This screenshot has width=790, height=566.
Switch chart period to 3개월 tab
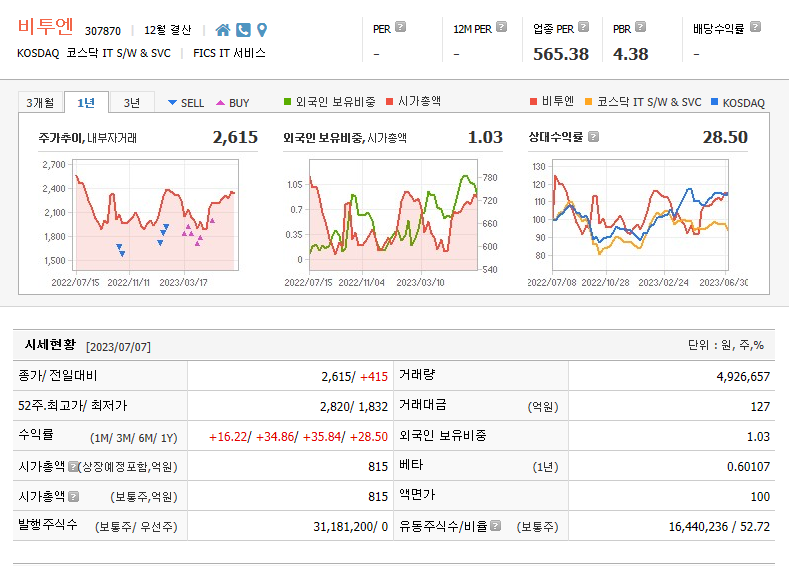(x=40, y=103)
